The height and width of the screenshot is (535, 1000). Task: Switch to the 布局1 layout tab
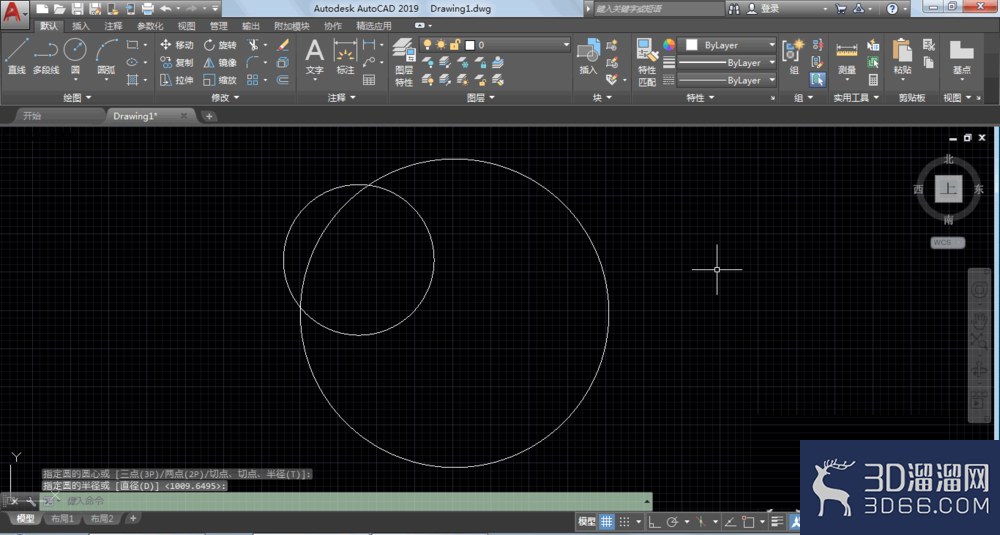62,518
